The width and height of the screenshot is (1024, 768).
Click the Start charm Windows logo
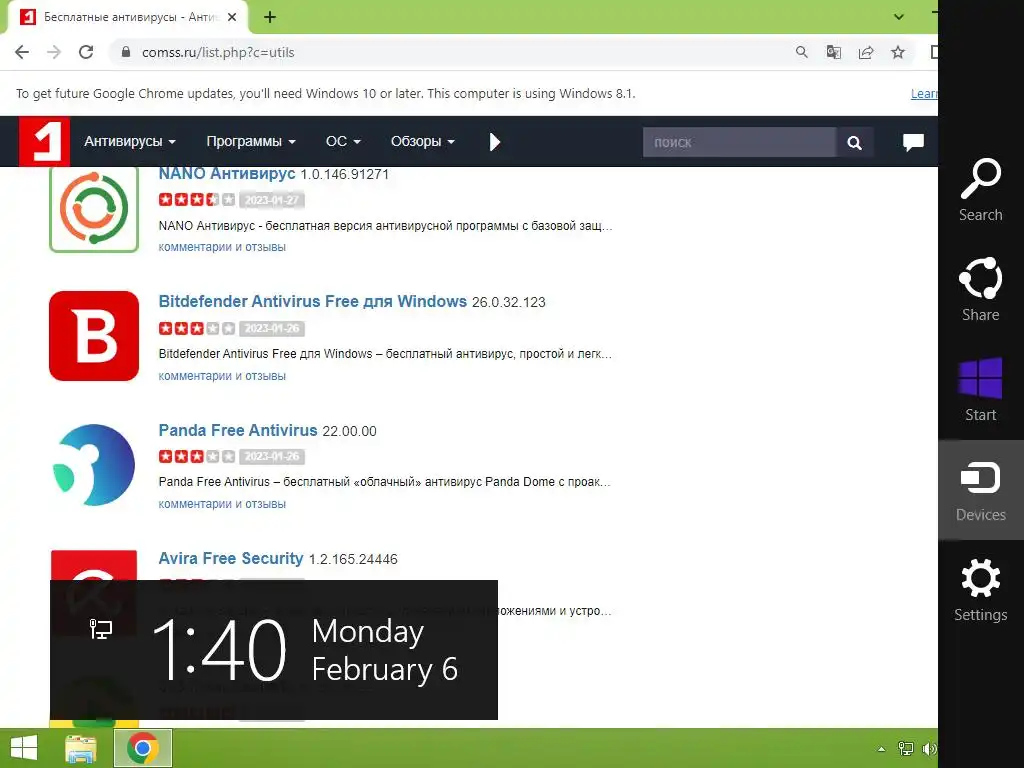[980, 379]
